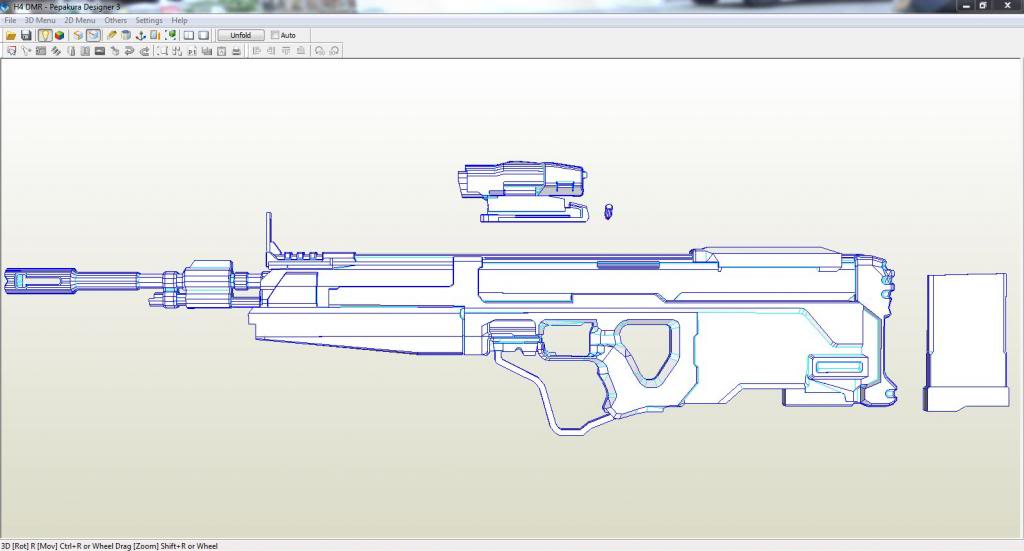Toggle the highlighted blue-and-red shape view icon
Screen dimensions: 1024x551
(x=93, y=35)
